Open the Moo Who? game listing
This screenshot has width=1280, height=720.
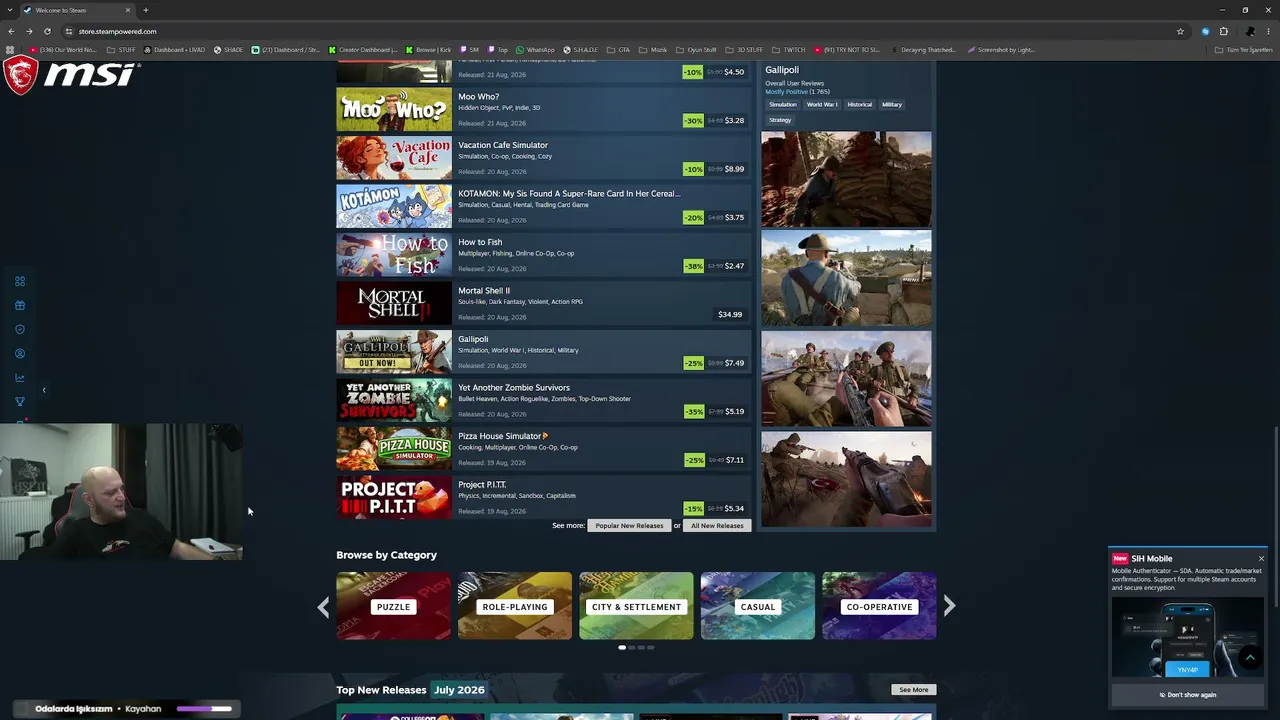pos(543,109)
